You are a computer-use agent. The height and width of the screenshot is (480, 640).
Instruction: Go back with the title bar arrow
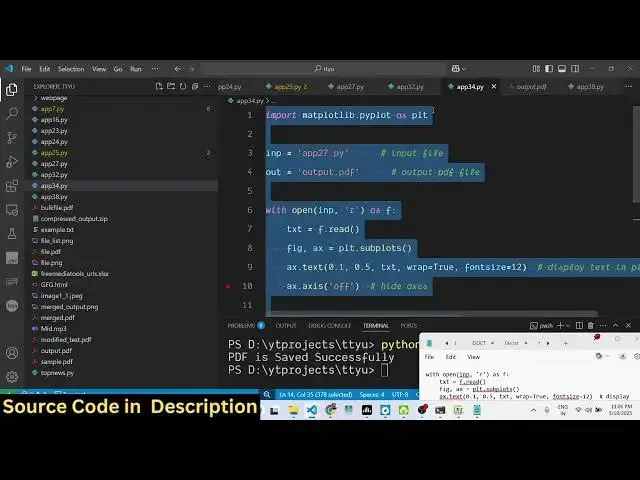[x=178, y=69]
